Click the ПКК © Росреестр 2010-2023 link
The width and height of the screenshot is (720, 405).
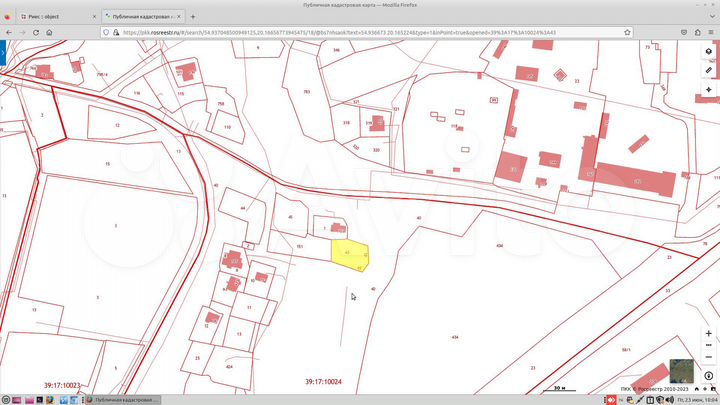pos(656,389)
